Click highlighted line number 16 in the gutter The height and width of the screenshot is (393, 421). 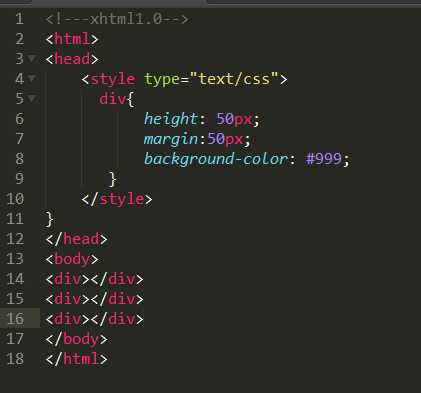[x=15, y=319]
